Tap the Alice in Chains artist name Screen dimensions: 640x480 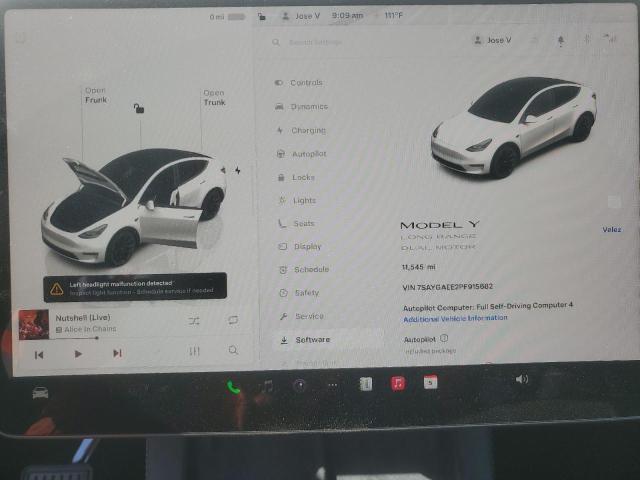pyautogui.click(x=90, y=329)
